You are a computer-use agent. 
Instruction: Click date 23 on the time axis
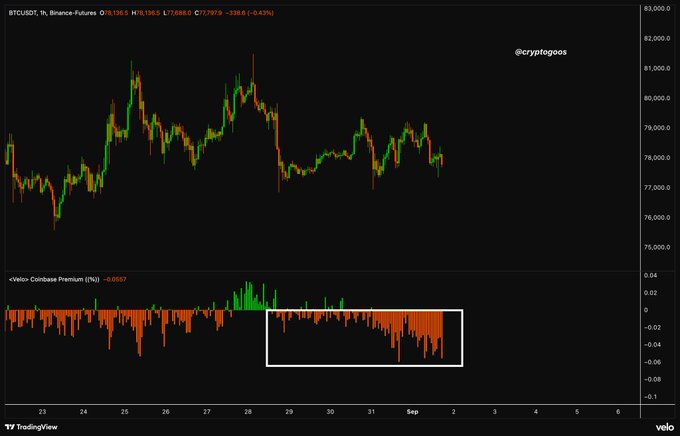[42, 412]
